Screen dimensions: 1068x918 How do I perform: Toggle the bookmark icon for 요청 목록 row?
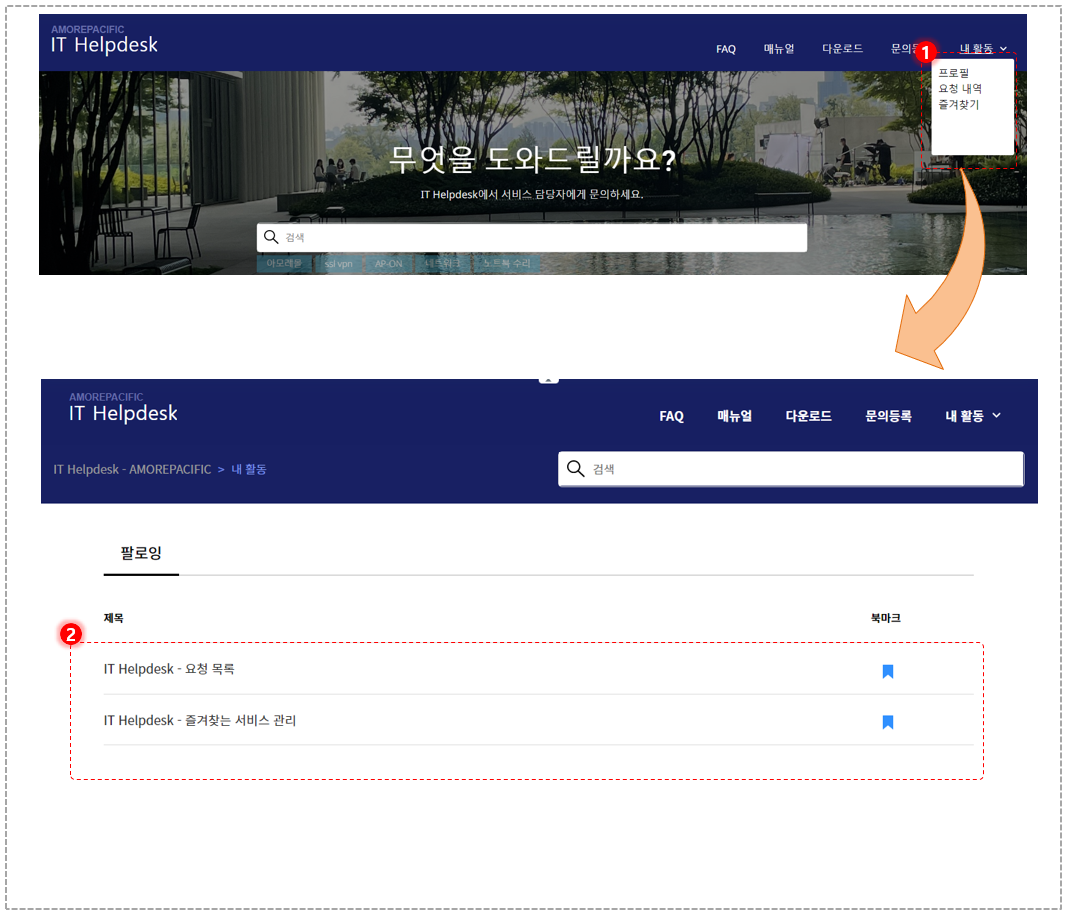click(888, 671)
